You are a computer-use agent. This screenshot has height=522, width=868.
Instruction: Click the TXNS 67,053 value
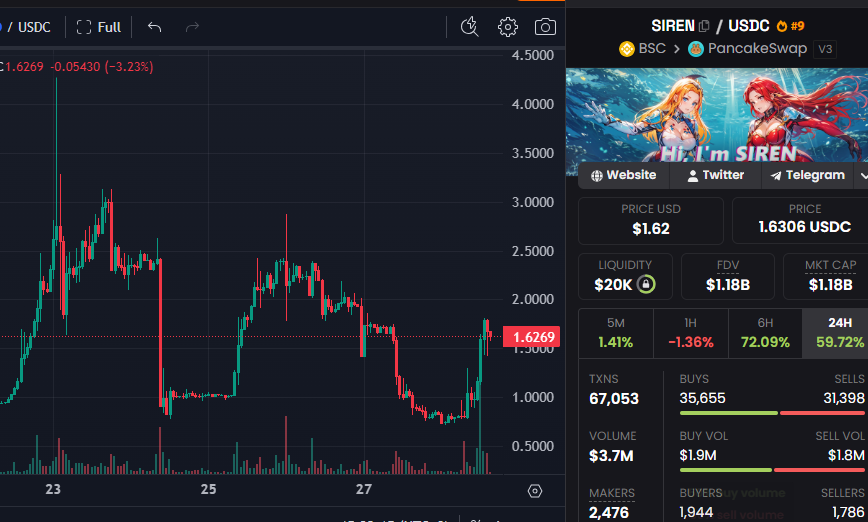click(614, 399)
